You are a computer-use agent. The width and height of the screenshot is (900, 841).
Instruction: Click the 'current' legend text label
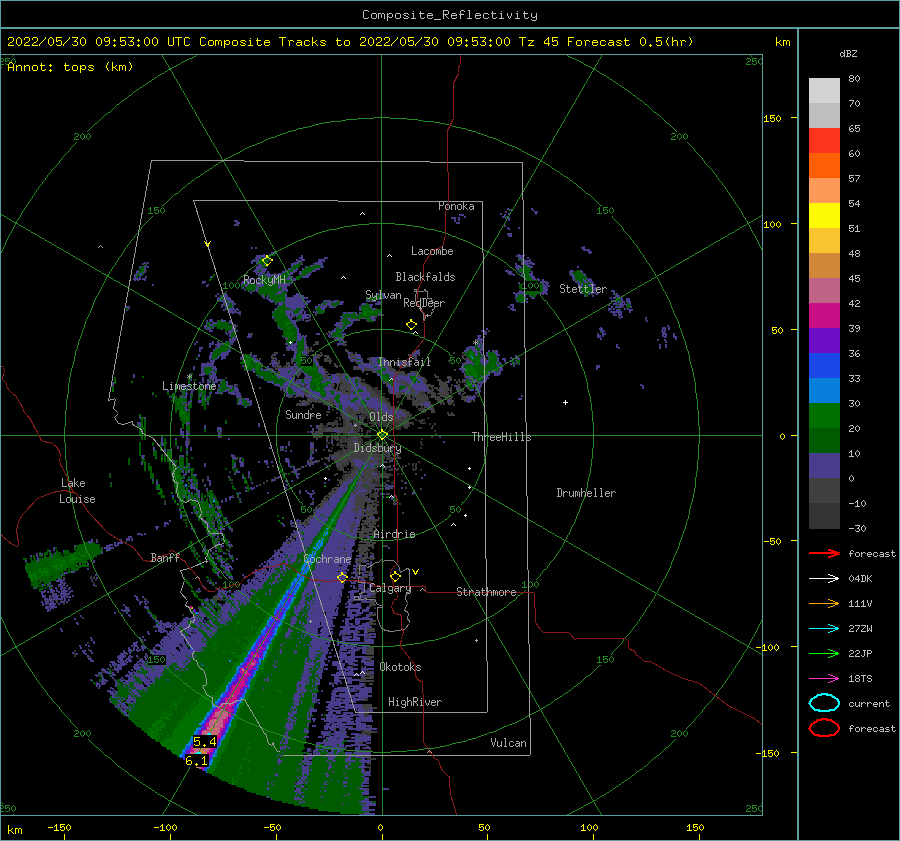869,703
